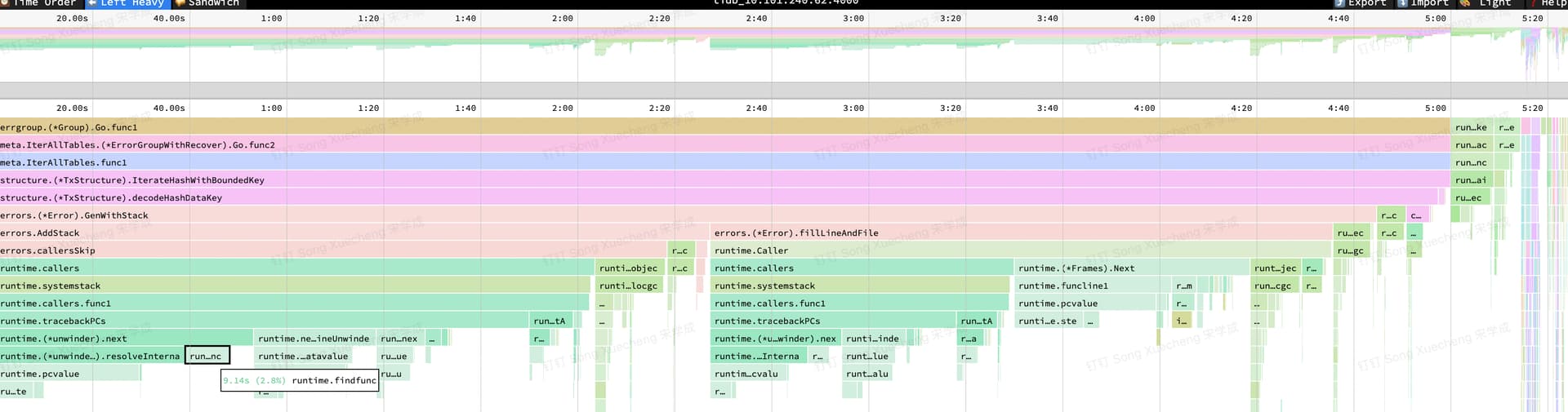Open the Help link
Viewport: 1568px width, 412px height.
pyautogui.click(x=1548, y=3)
